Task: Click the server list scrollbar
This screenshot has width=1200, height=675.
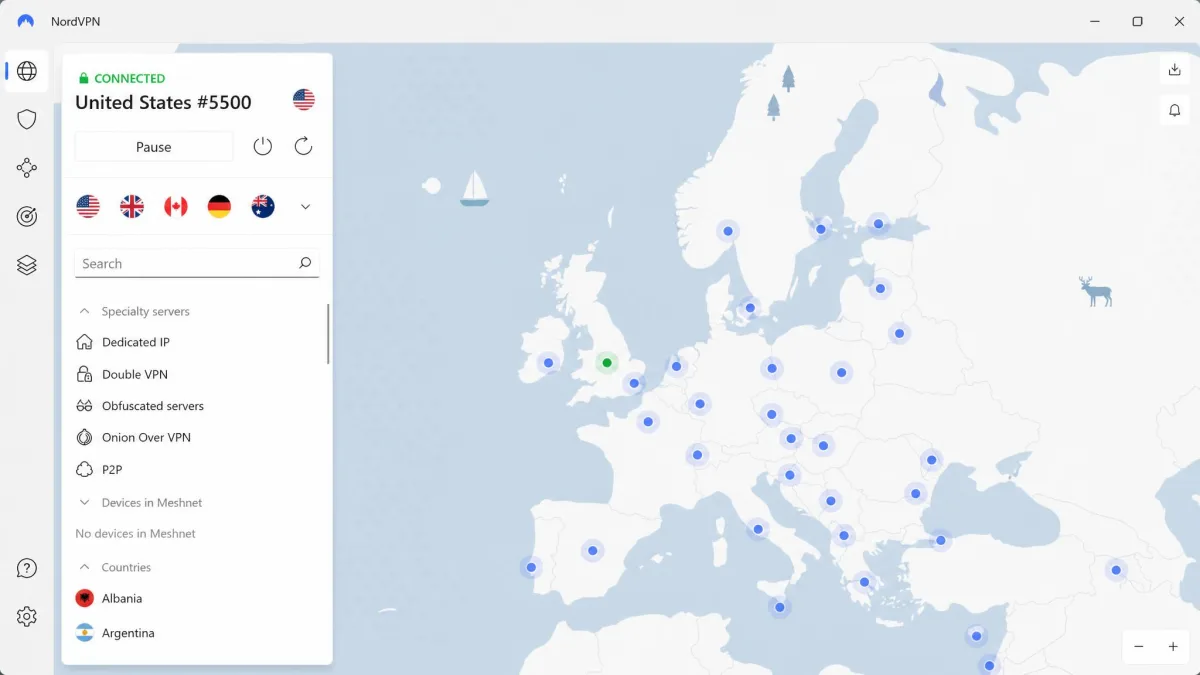Action: pyautogui.click(x=328, y=334)
